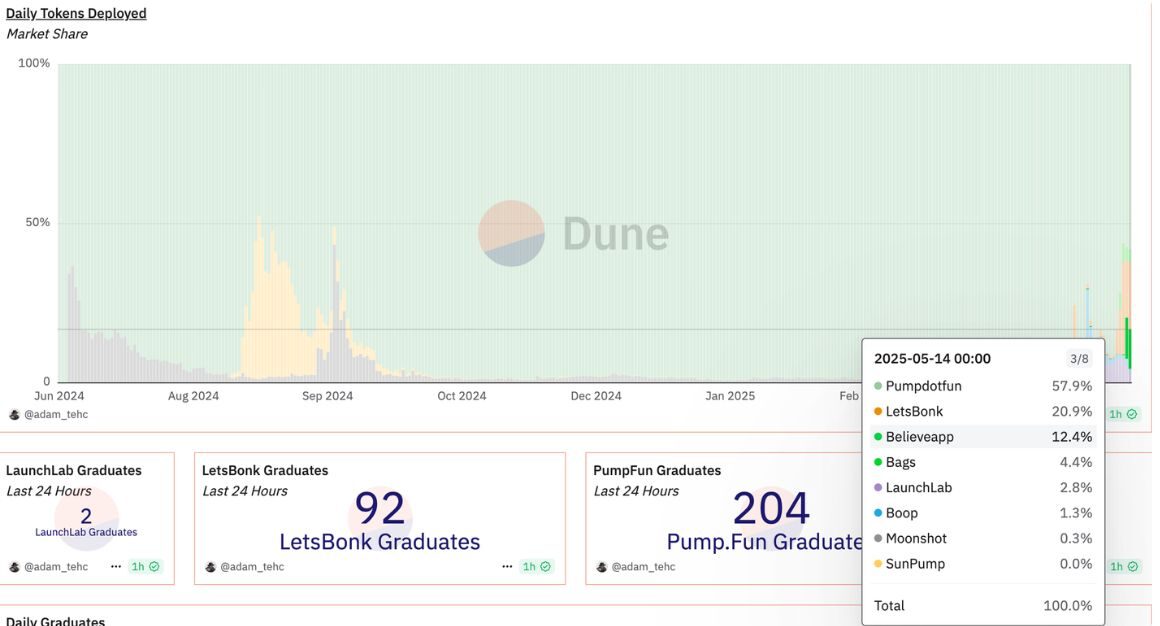1160x626 pixels.
Task: Click author avatar icon below the market share chart
Action: pos(14,414)
